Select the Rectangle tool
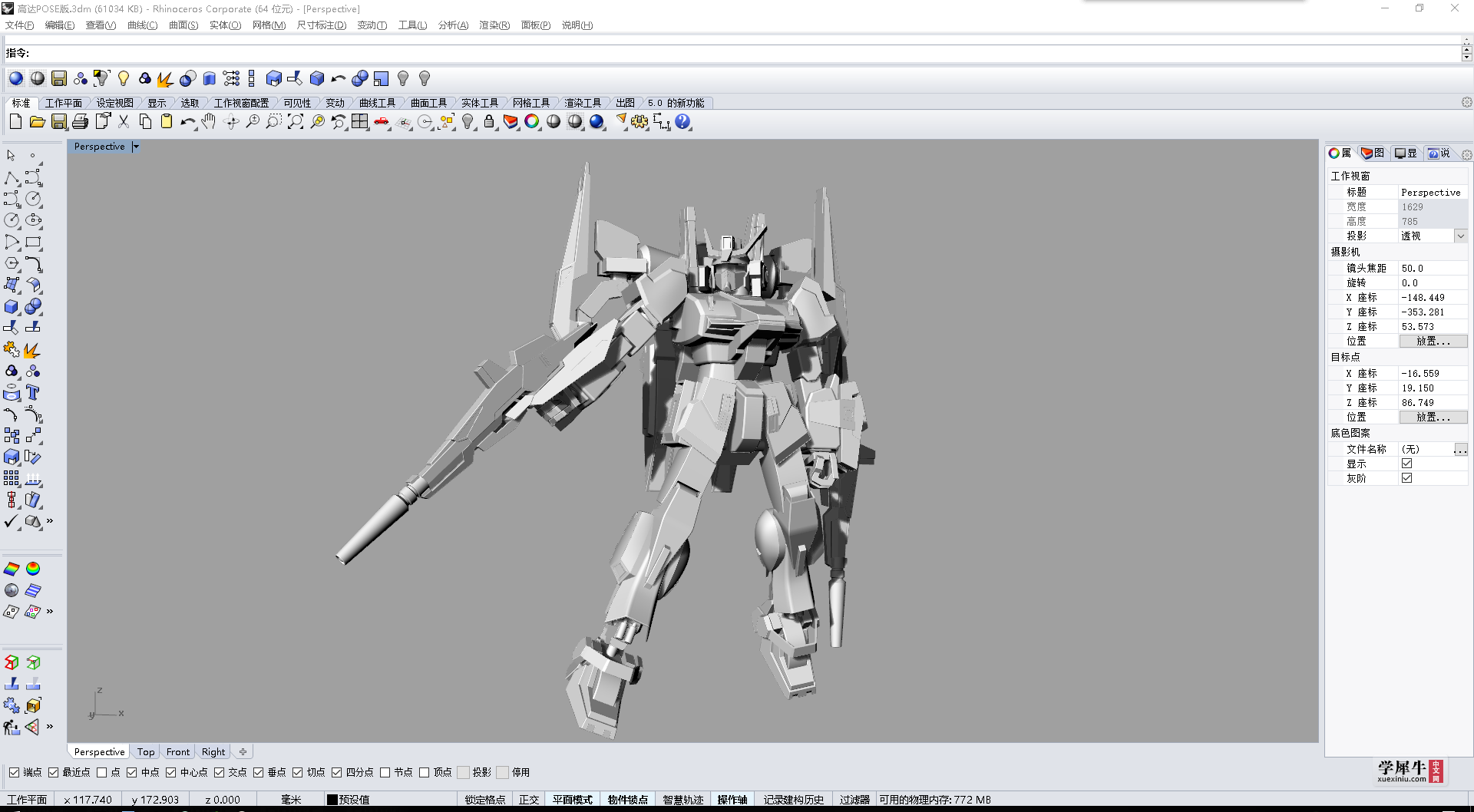Image resolution: width=1474 pixels, height=812 pixels. coord(32,243)
